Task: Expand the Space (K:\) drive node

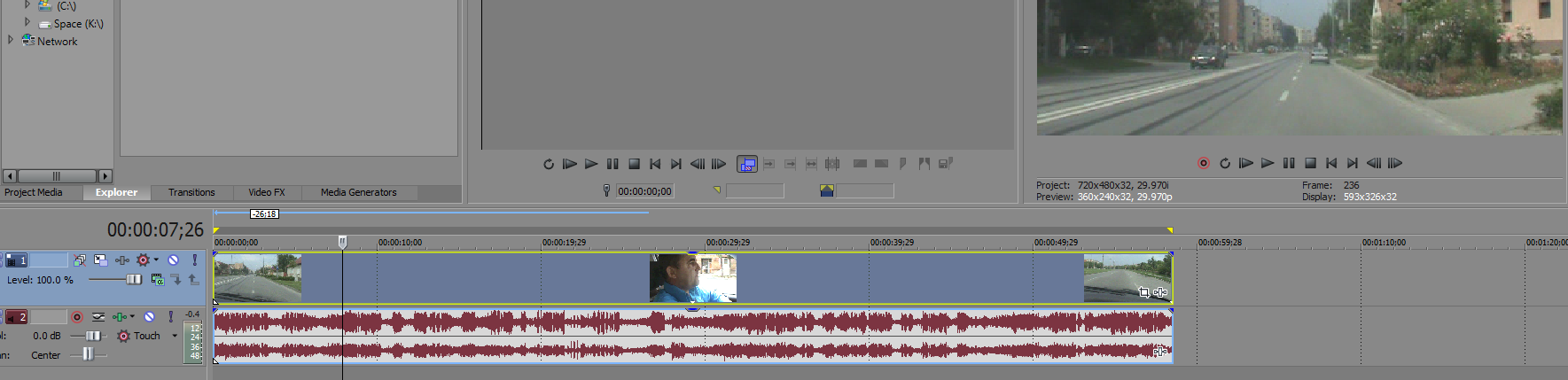Action: click(27, 22)
